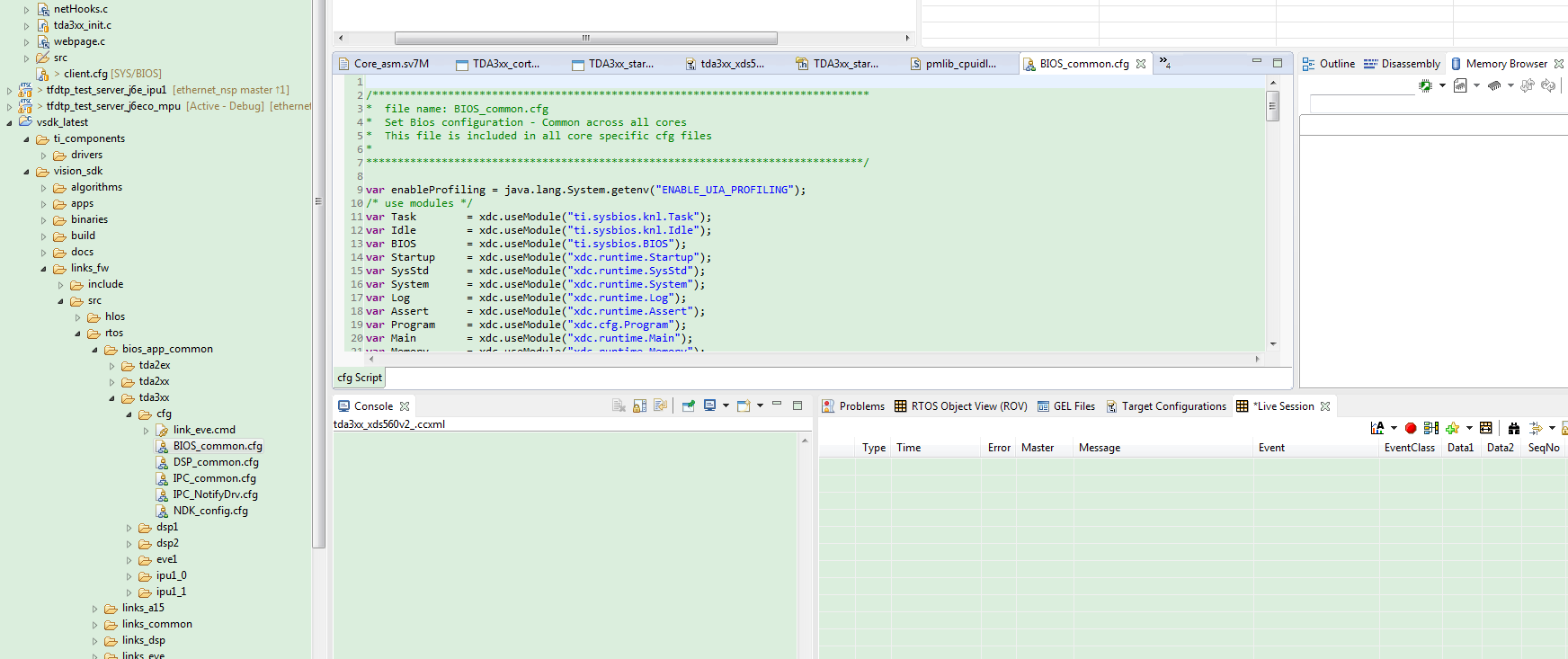Open the tda3xx_xds5... editor tab

[x=724, y=64]
